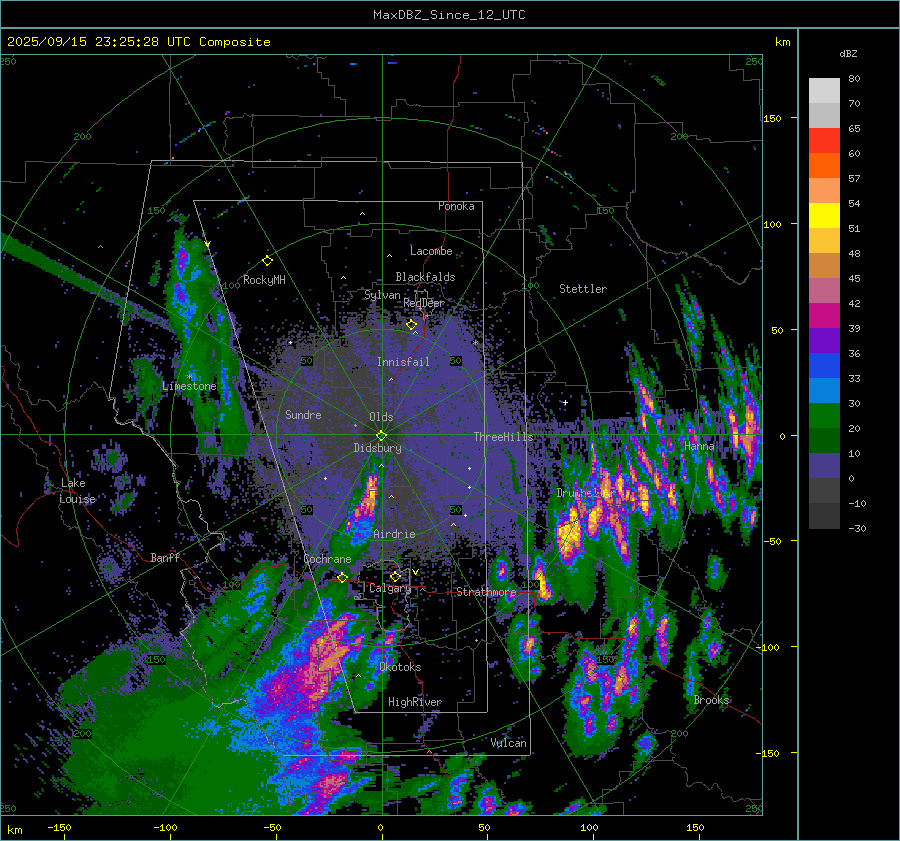Click the Vulcan city label
The image size is (900, 841).
coord(509,743)
